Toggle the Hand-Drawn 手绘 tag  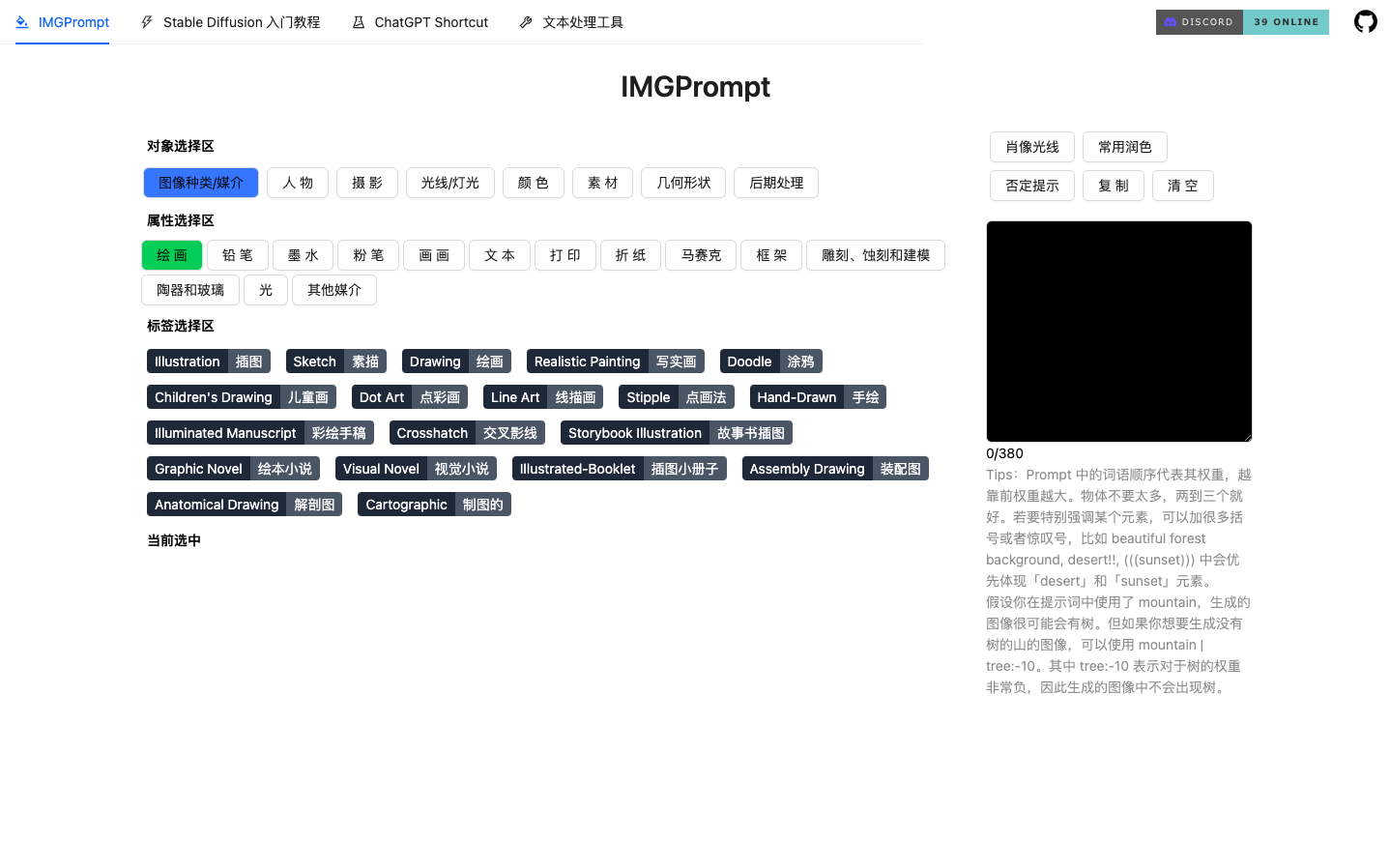click(817, 396)
